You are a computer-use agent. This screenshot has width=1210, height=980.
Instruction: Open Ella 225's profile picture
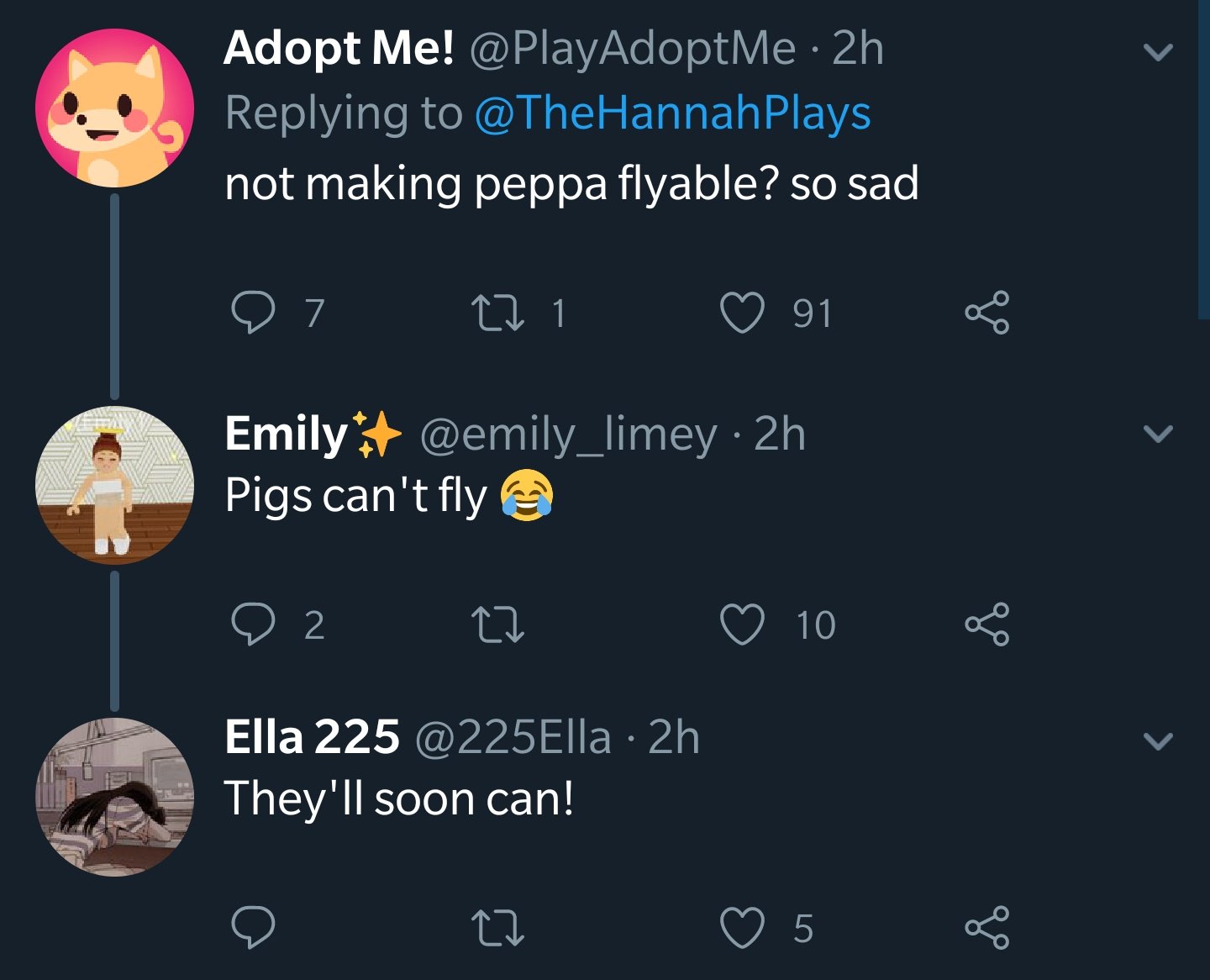(114, 797)
